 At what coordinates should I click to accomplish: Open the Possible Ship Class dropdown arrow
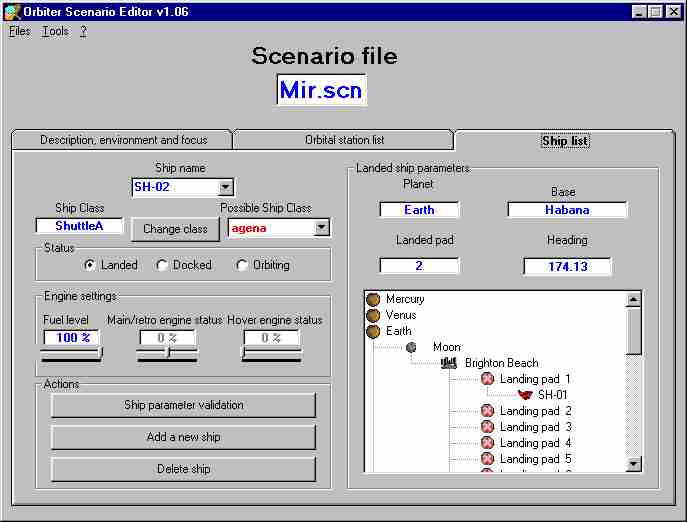[322, 227]
